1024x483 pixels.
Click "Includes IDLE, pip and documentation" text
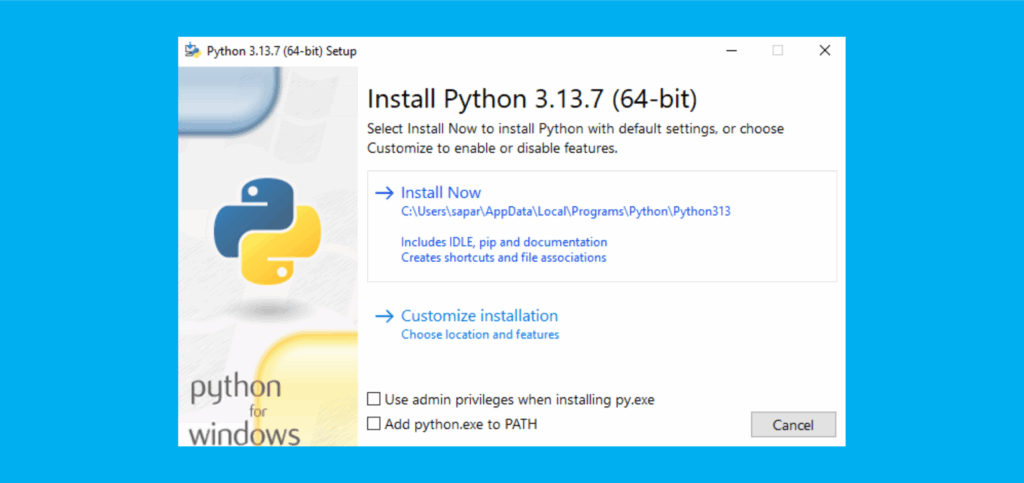(504, 242)
